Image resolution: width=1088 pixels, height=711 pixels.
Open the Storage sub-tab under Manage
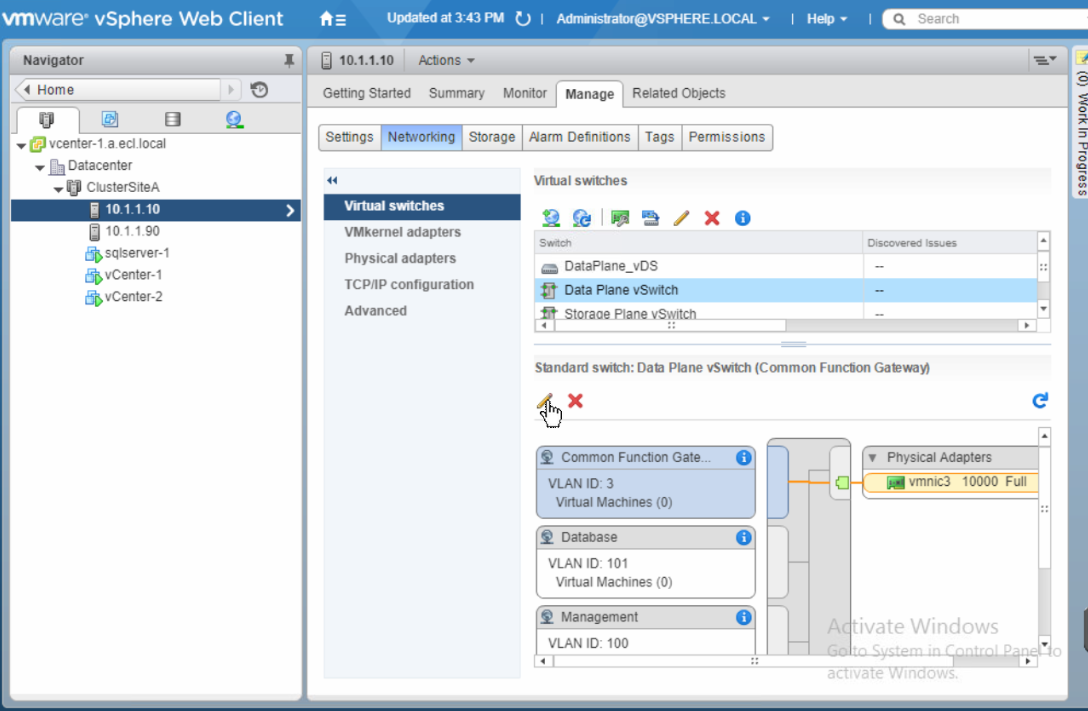pos(492,137)
